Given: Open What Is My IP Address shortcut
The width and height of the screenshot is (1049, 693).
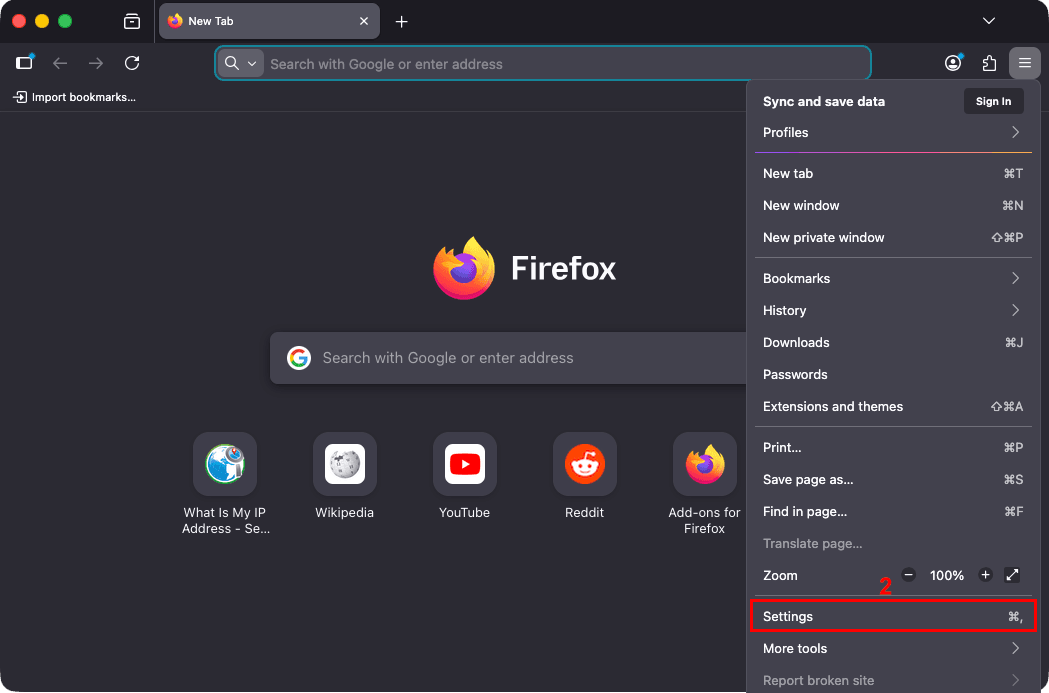Looking at the screenshot, I should tap(225, 484).
